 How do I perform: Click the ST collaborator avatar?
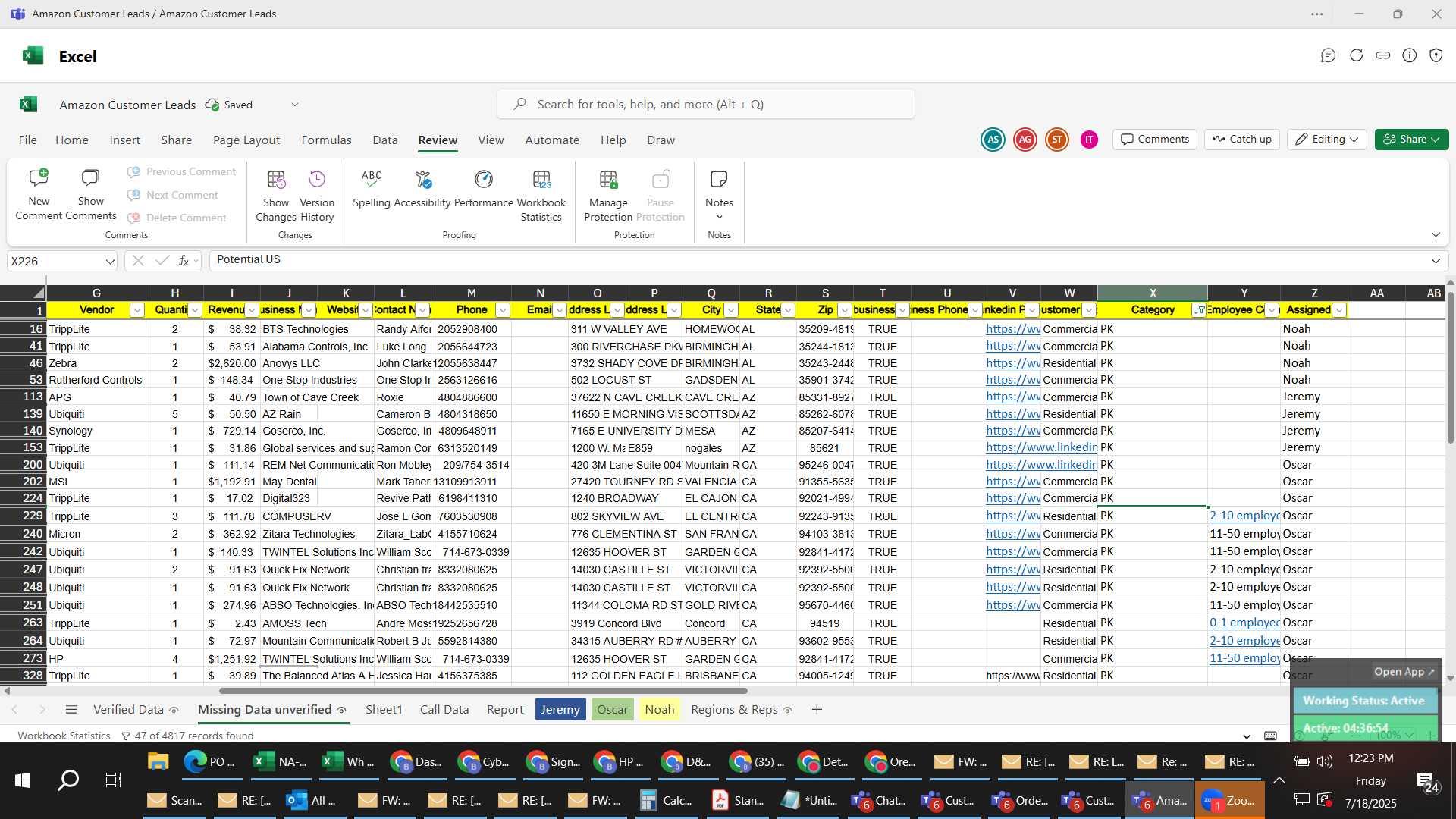point(1057,140)
